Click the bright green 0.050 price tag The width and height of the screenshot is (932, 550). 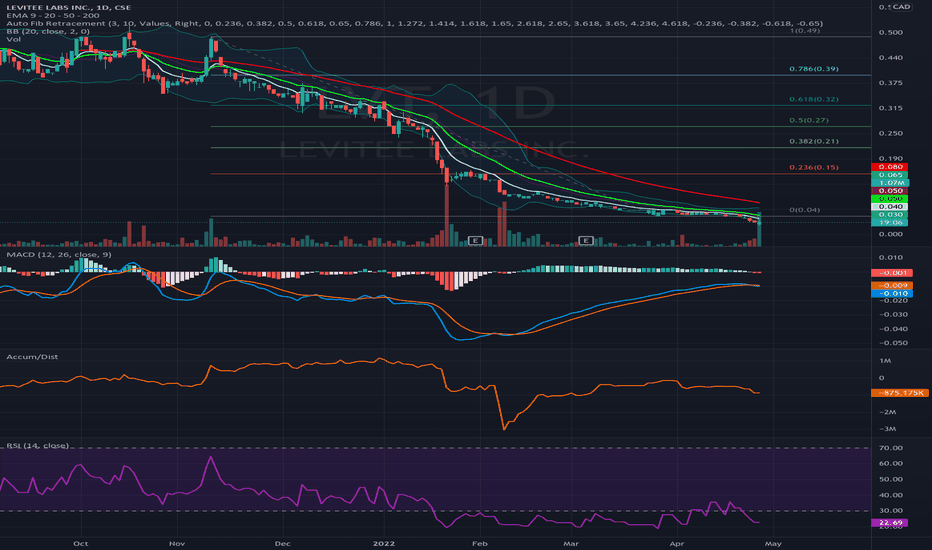[889, 199]
